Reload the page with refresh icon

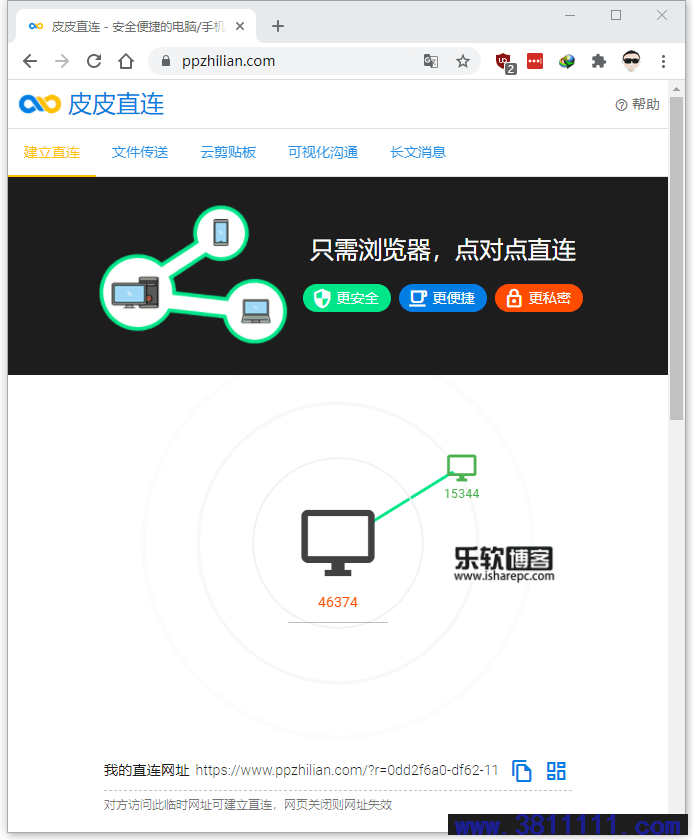(x=94, y=61)
